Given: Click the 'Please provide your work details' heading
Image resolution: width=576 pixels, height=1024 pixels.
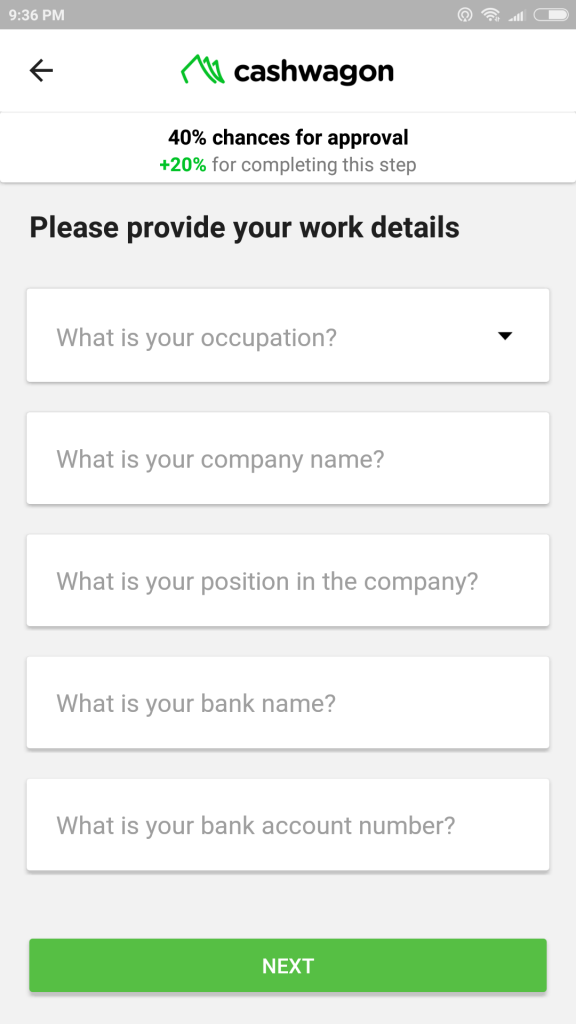Looking at the screenshot, I should [244, 227].
